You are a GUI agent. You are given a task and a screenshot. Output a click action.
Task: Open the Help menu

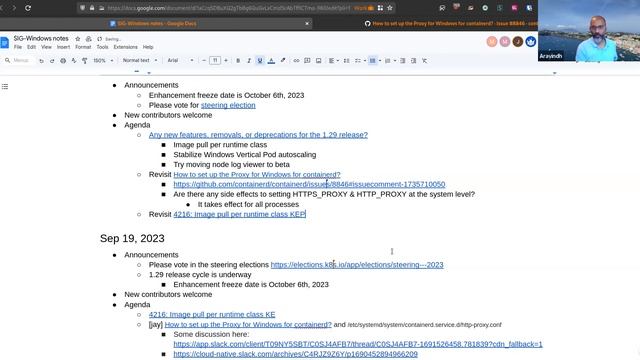(x=148, y=47)
